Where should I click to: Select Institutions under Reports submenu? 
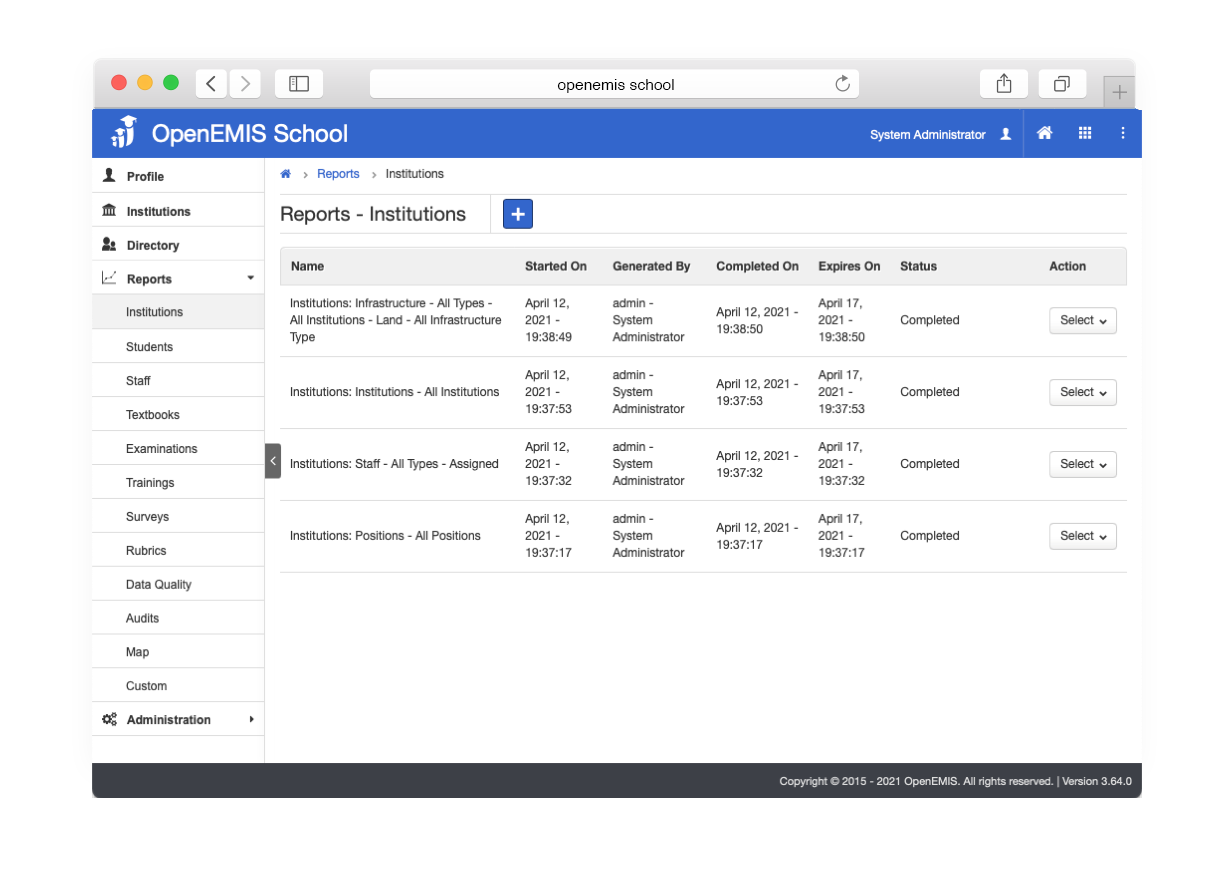178,312
